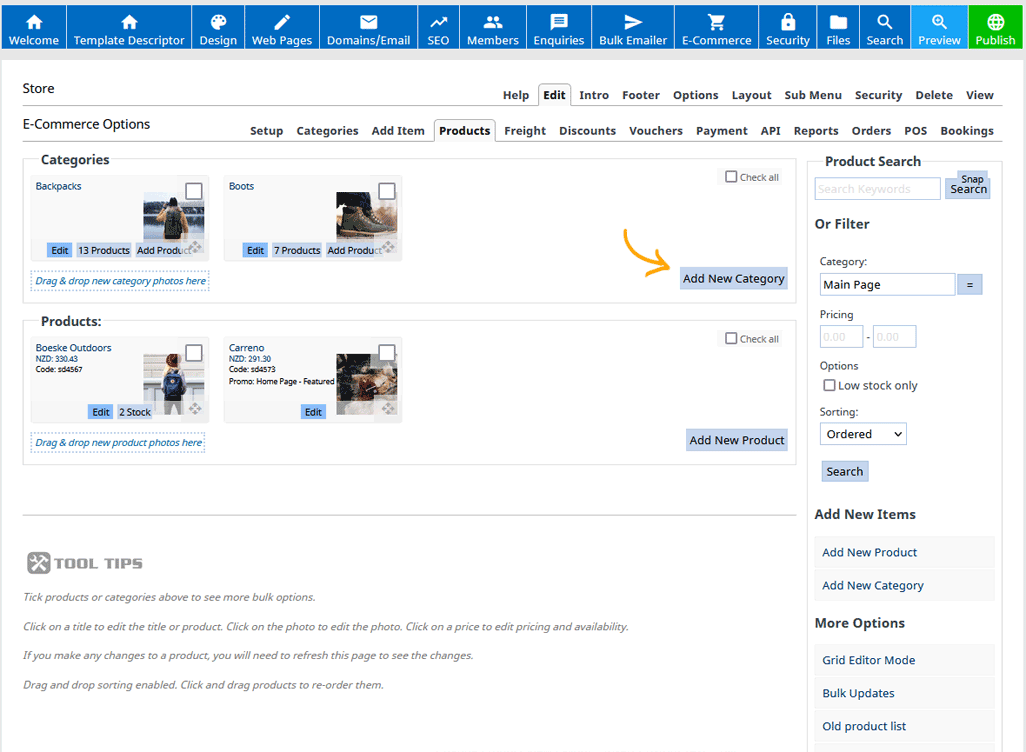Open the Discounts e-commerce tab
The height and width of the screenshot is (752, 1026).
point(587,131)
